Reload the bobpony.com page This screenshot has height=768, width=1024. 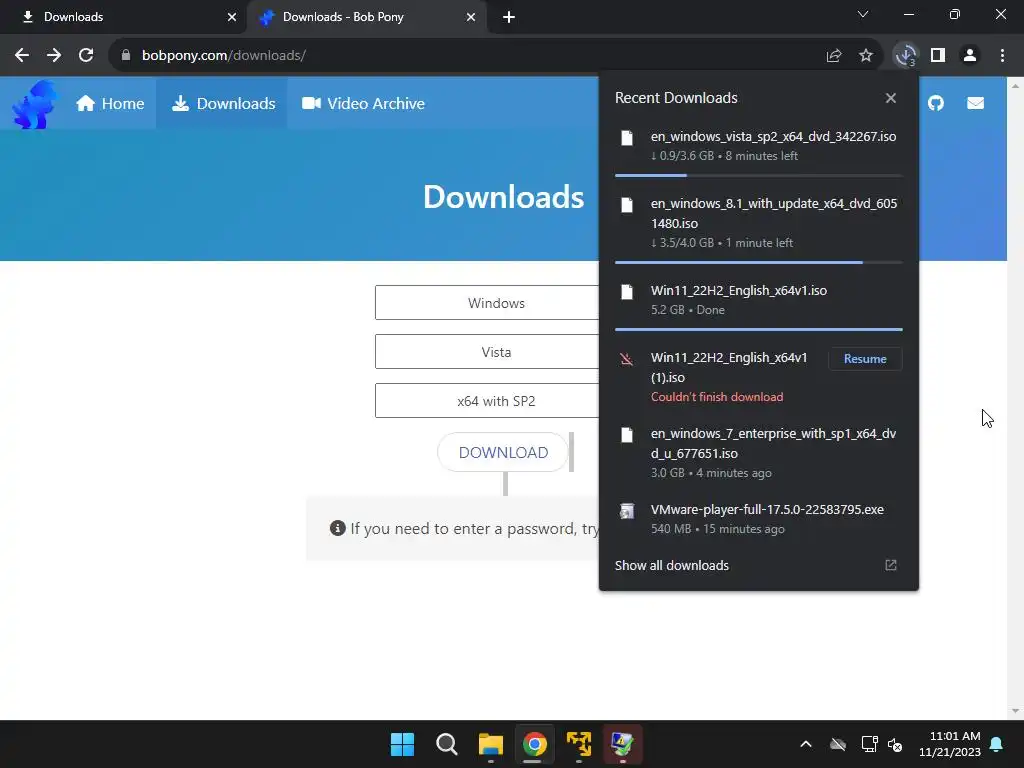[86, 56]
